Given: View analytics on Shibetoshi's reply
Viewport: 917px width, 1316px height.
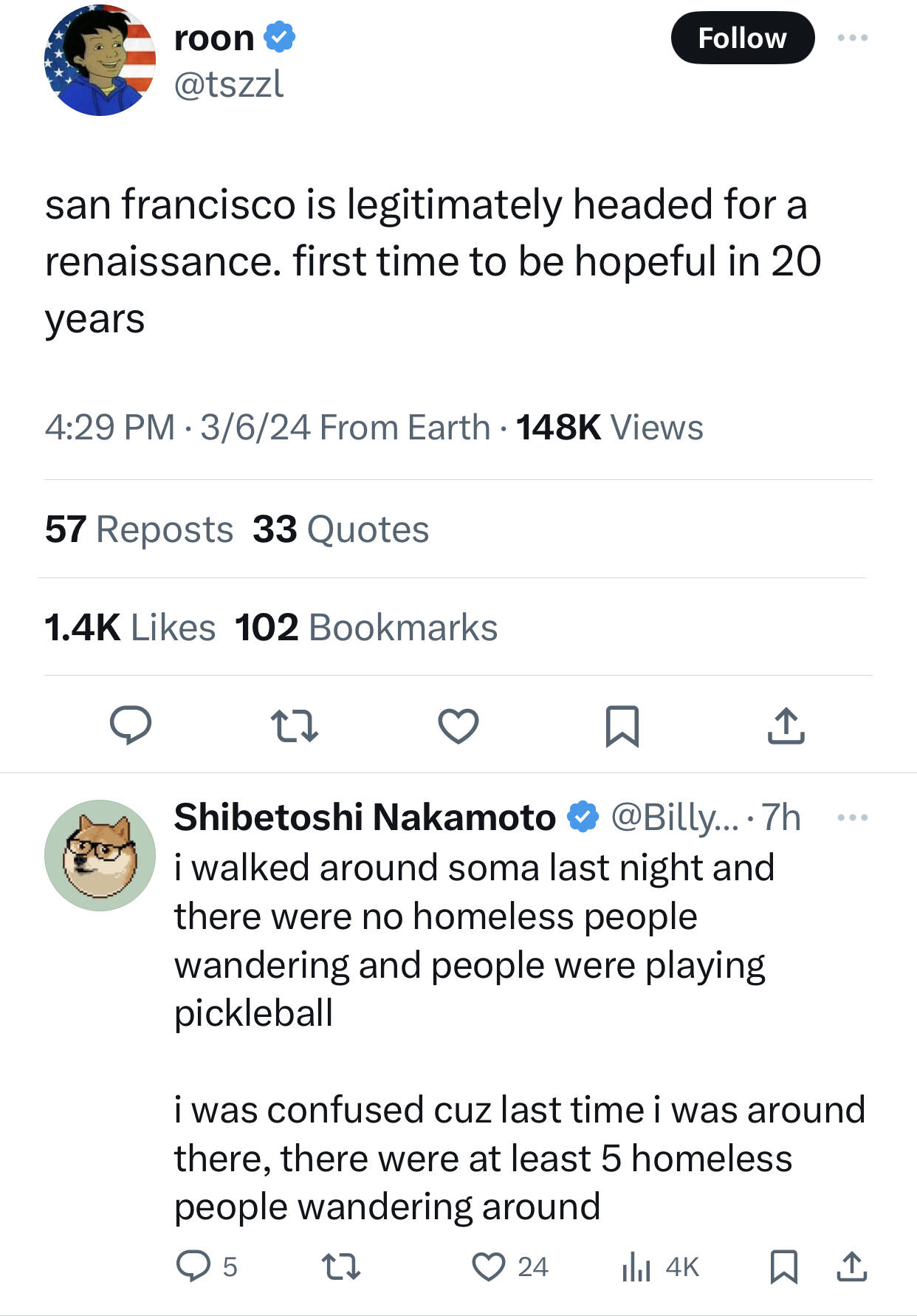Looking at the screenshot, I should click(x=636, y=1266).
